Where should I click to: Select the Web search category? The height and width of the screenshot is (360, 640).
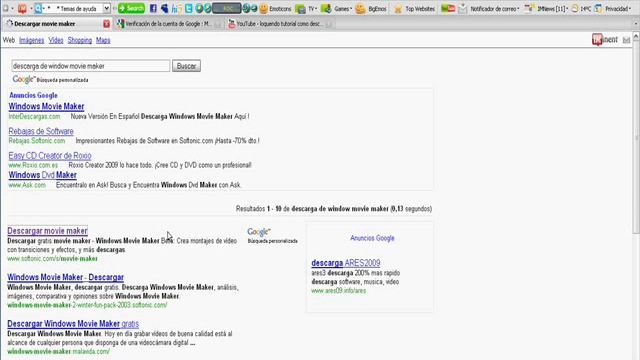[9, 40]
